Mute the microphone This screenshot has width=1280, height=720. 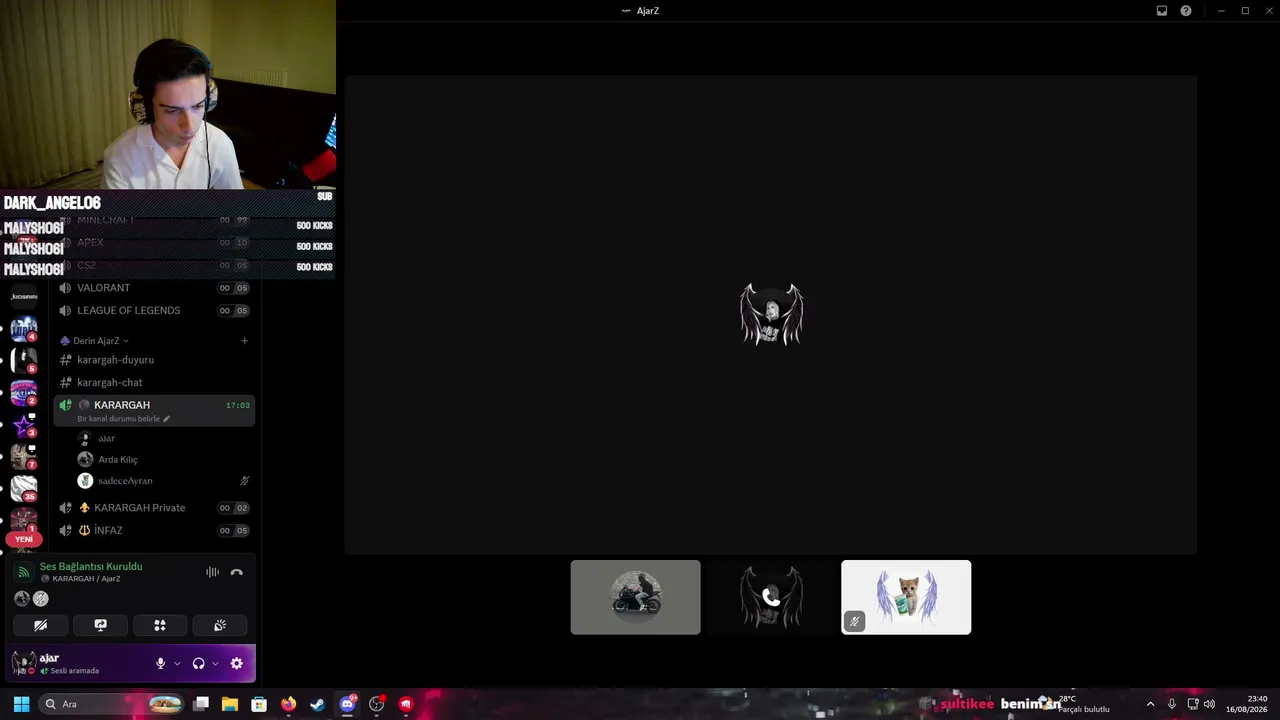click(160, 663)
